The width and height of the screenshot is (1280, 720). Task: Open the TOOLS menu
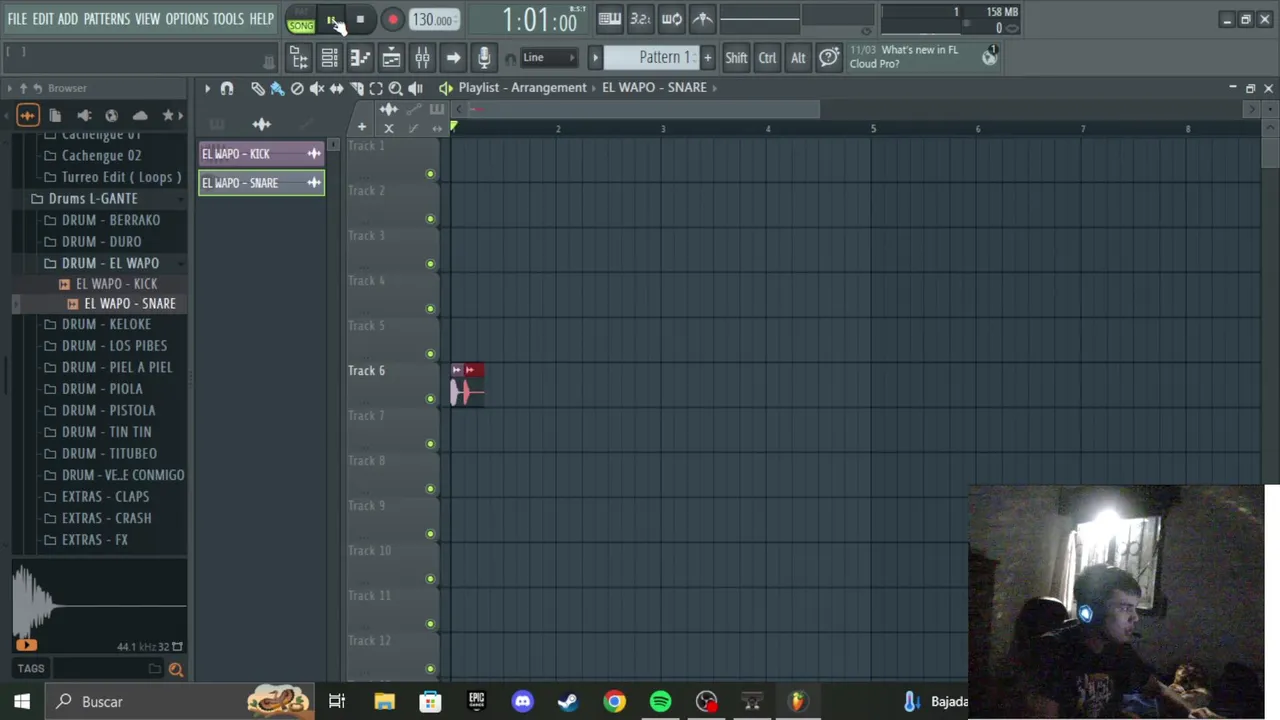tap(228, 19)
